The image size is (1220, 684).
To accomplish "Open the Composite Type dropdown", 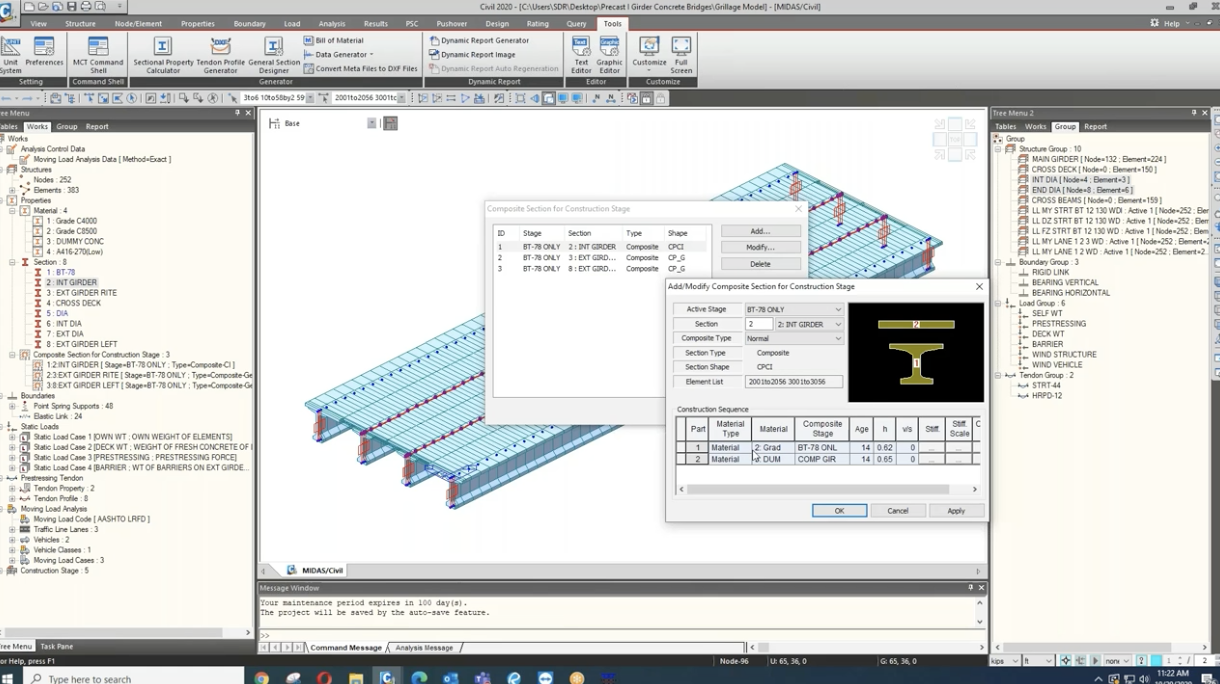I will [794, 339].
